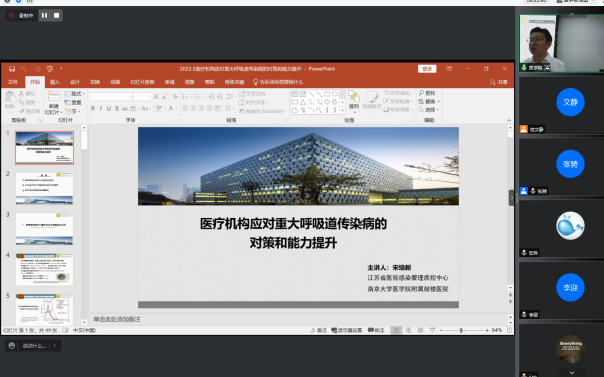Open the Insert ribbon tab
This screenshot has width=604, height=377.
55,82
